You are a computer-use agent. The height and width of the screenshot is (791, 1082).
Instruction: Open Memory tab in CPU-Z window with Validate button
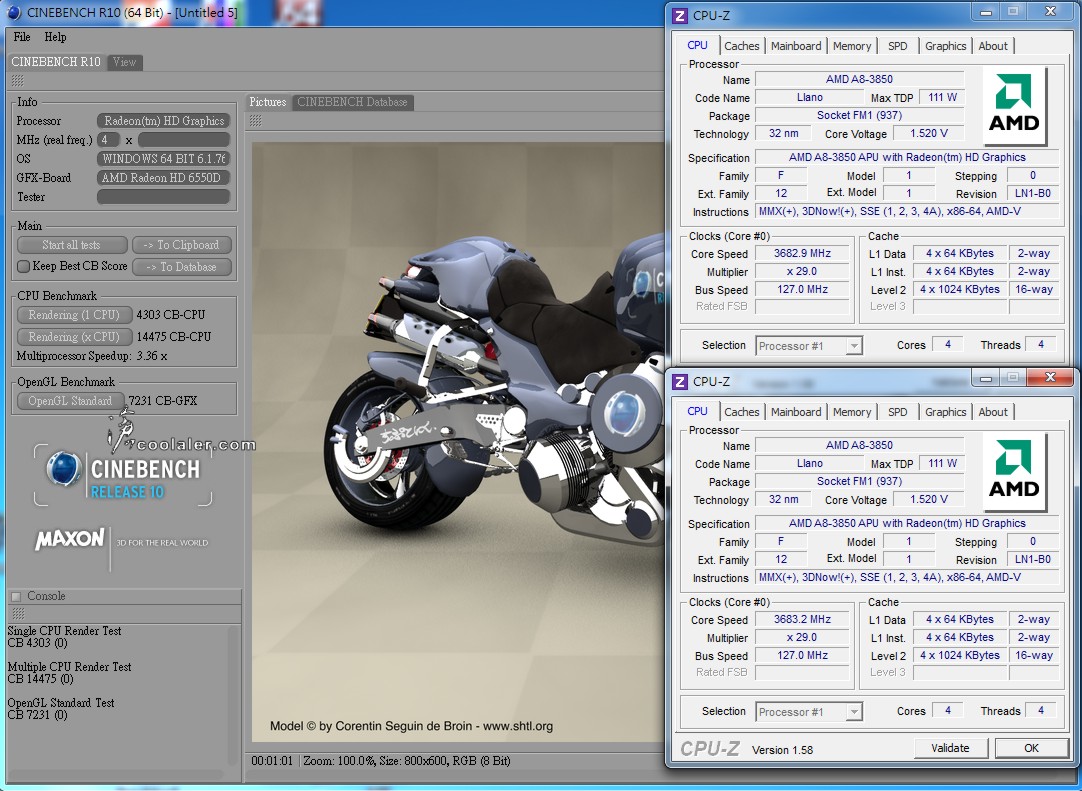click(x=852, y=412)
